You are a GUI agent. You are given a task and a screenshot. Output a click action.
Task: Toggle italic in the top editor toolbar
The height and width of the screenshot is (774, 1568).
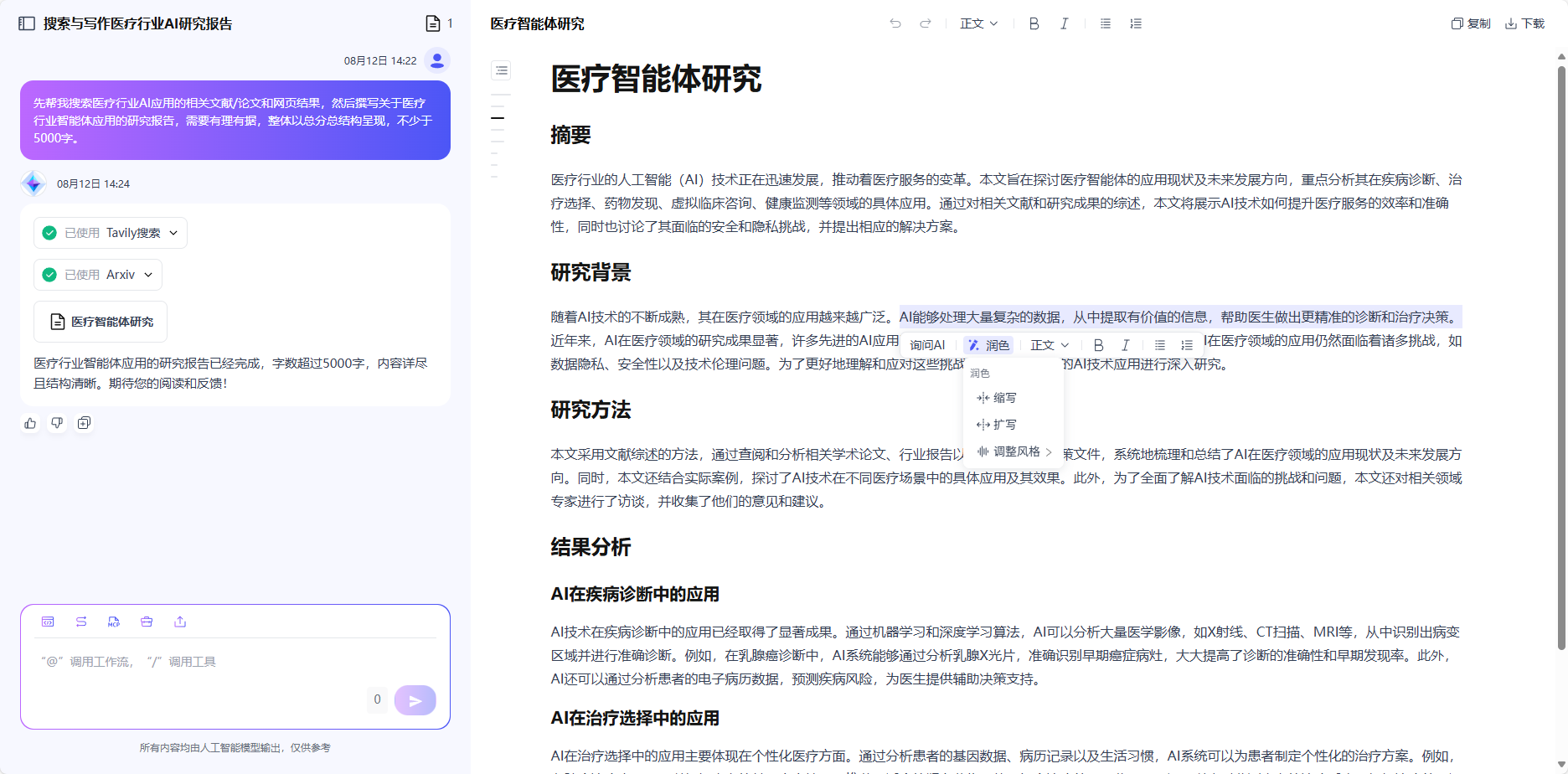point(1065,23)
